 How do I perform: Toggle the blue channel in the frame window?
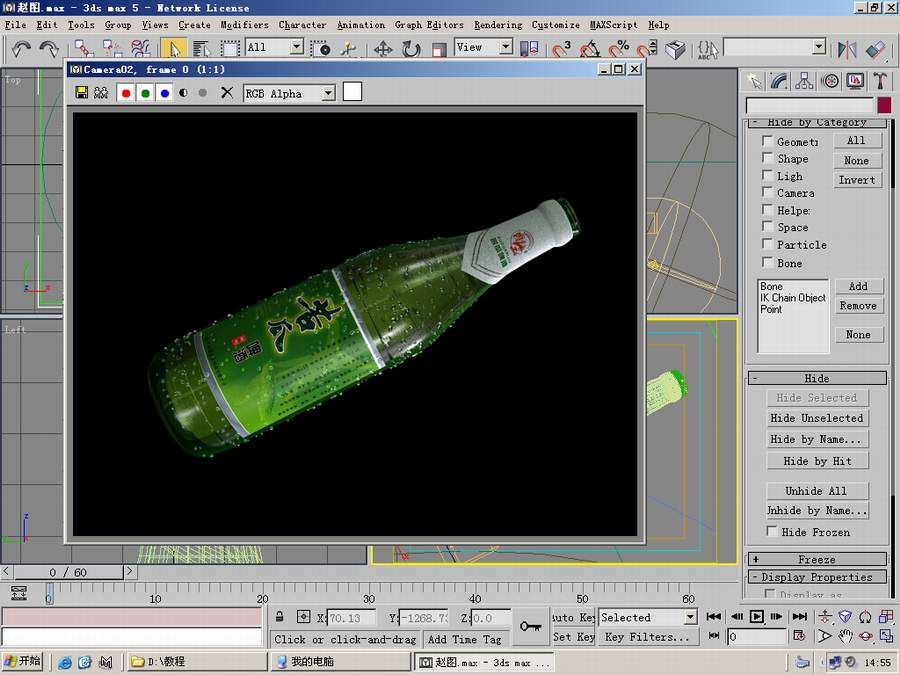[x=165, y=93]
